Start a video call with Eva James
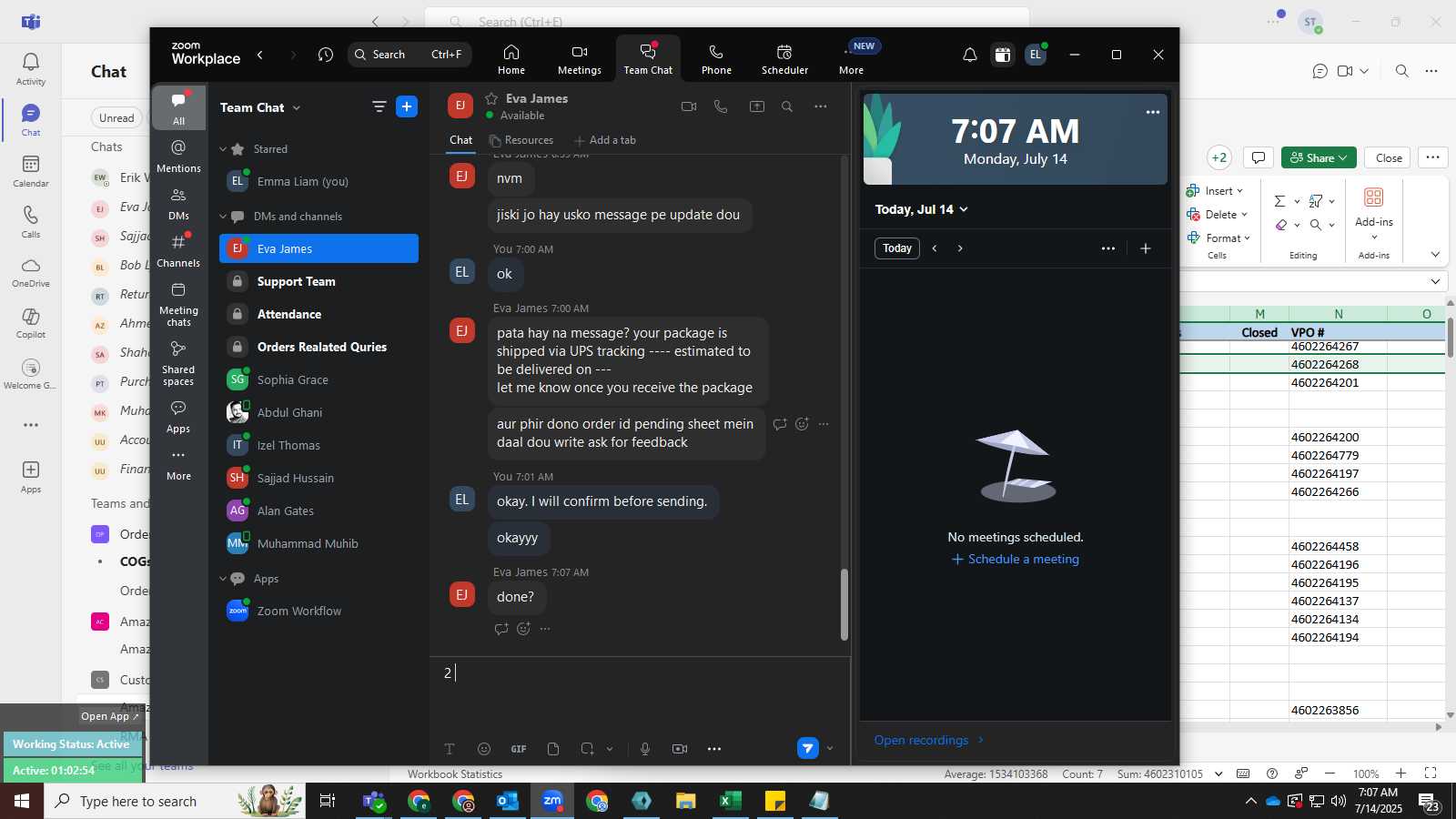 point(689,106)
